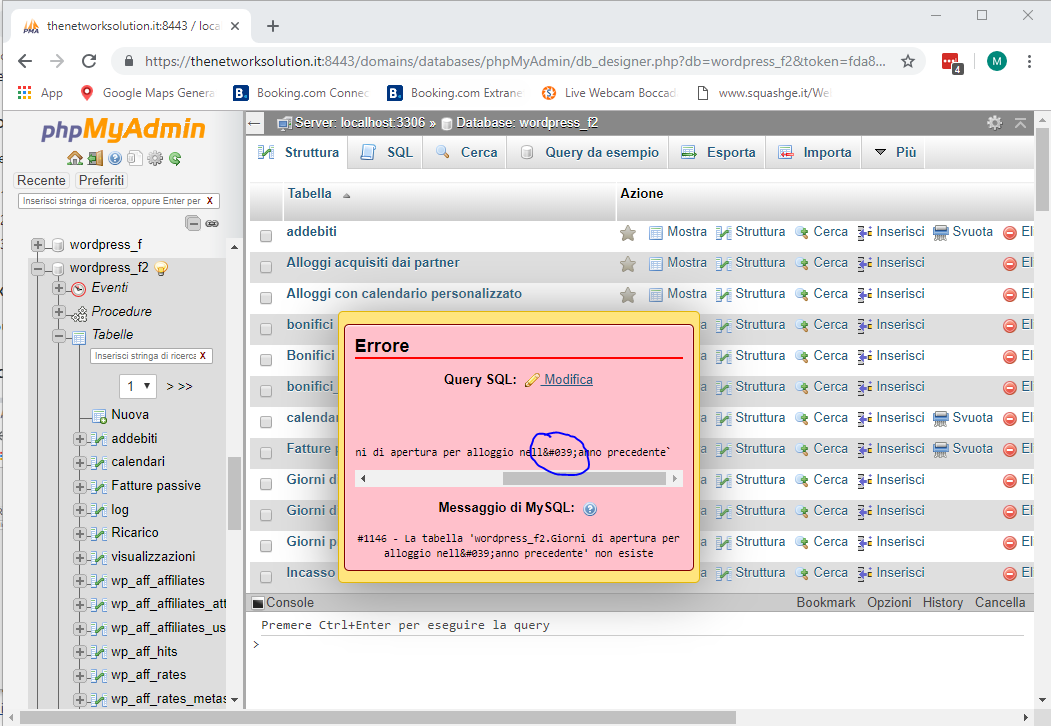The width and height of the screenshot is (1051, 726).
Task: Click the green reload navigation icon
Action: tap(175, 158)
